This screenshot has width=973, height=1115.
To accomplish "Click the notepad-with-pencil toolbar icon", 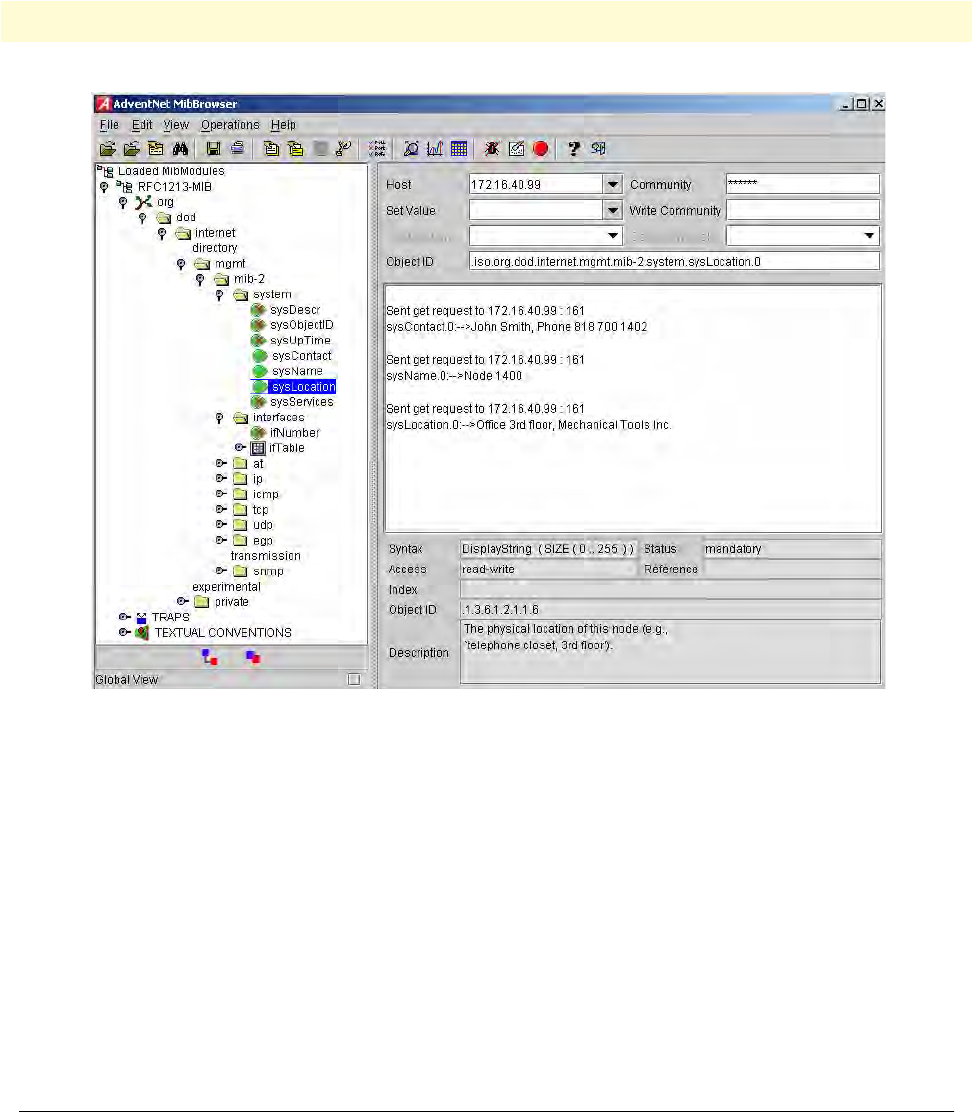I will click(516, 149).
